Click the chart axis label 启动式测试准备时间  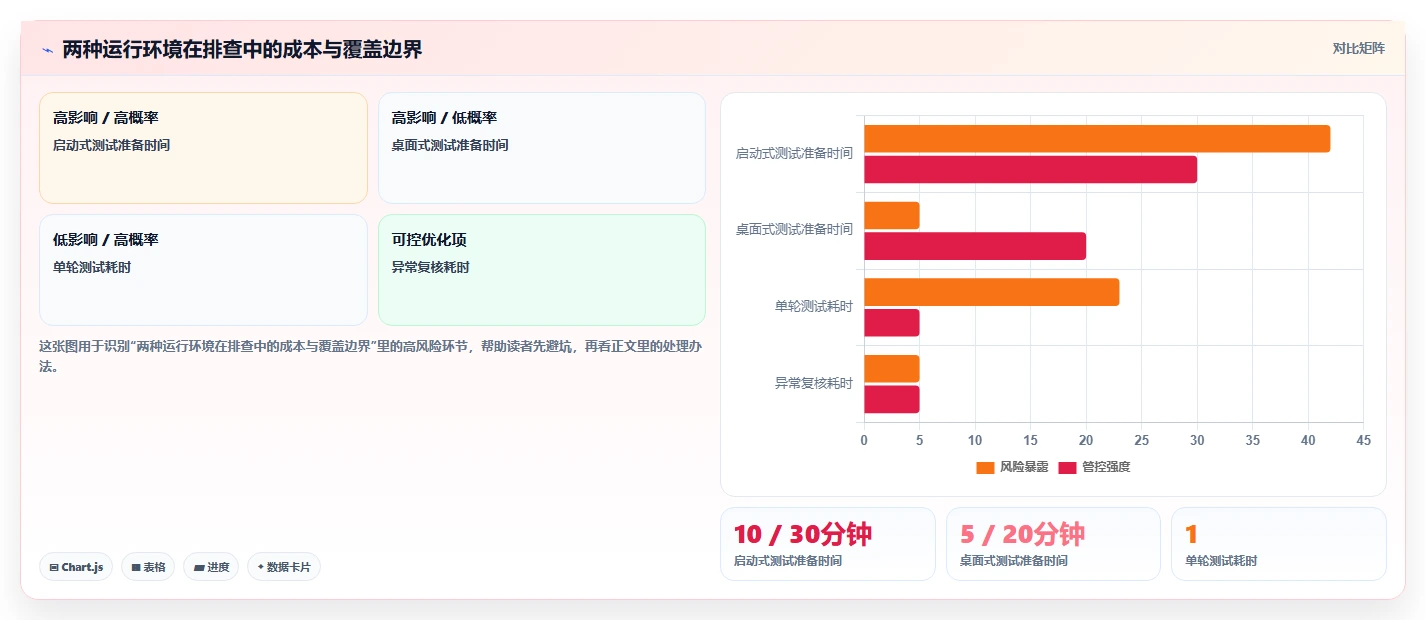pos(794,153)
